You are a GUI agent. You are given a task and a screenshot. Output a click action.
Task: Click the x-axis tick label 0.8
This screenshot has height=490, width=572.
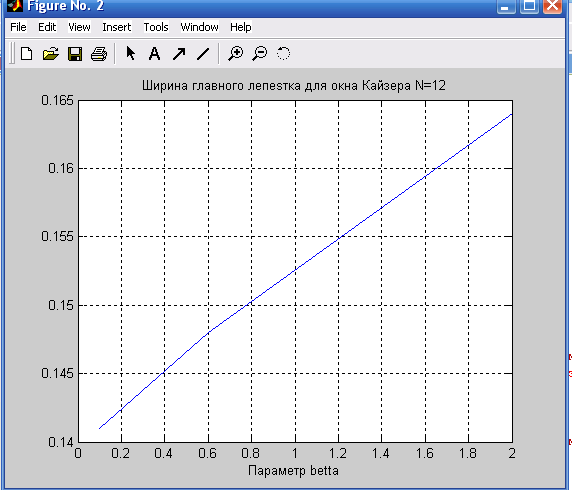[251, 454]
